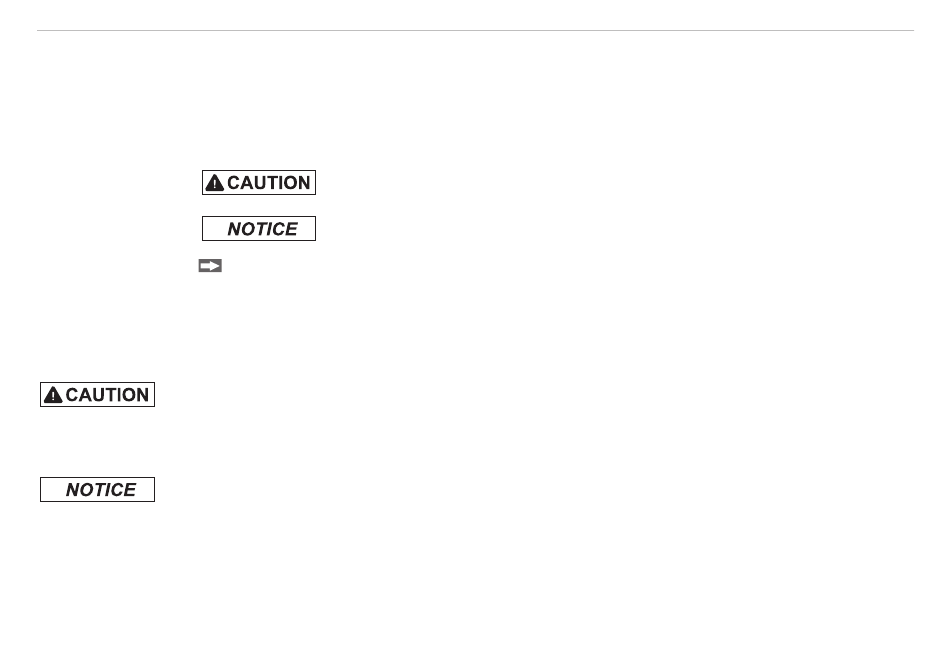Select the arrow symbol beneath the upper NOTICE box
Viewport: 950px width, 665px height.
click(x=210, y=266)
